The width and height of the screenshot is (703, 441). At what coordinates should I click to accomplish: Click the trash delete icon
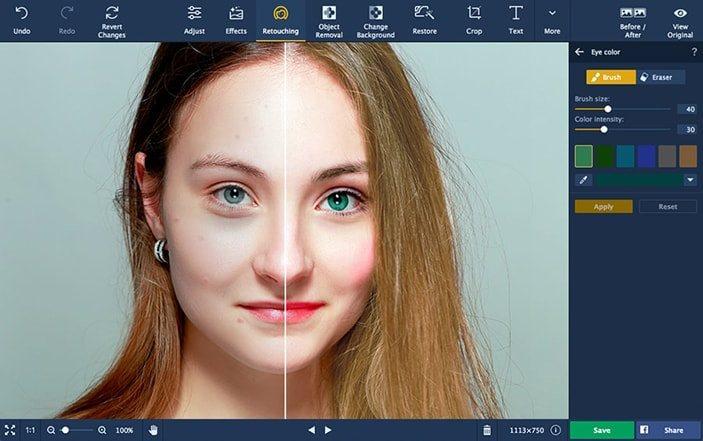pyautogui.click(x=487, y=430)
